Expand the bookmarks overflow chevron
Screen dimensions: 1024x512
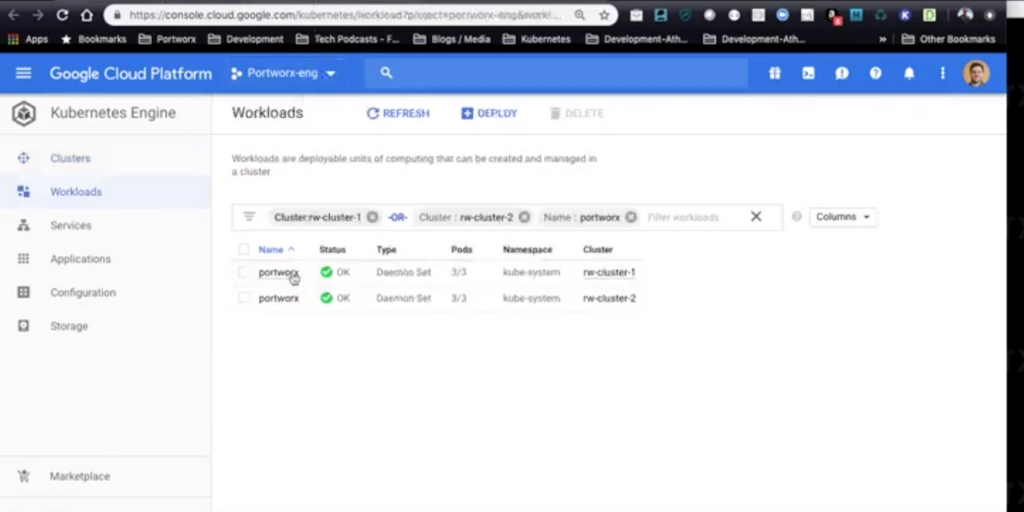click(x=883, y=39)
